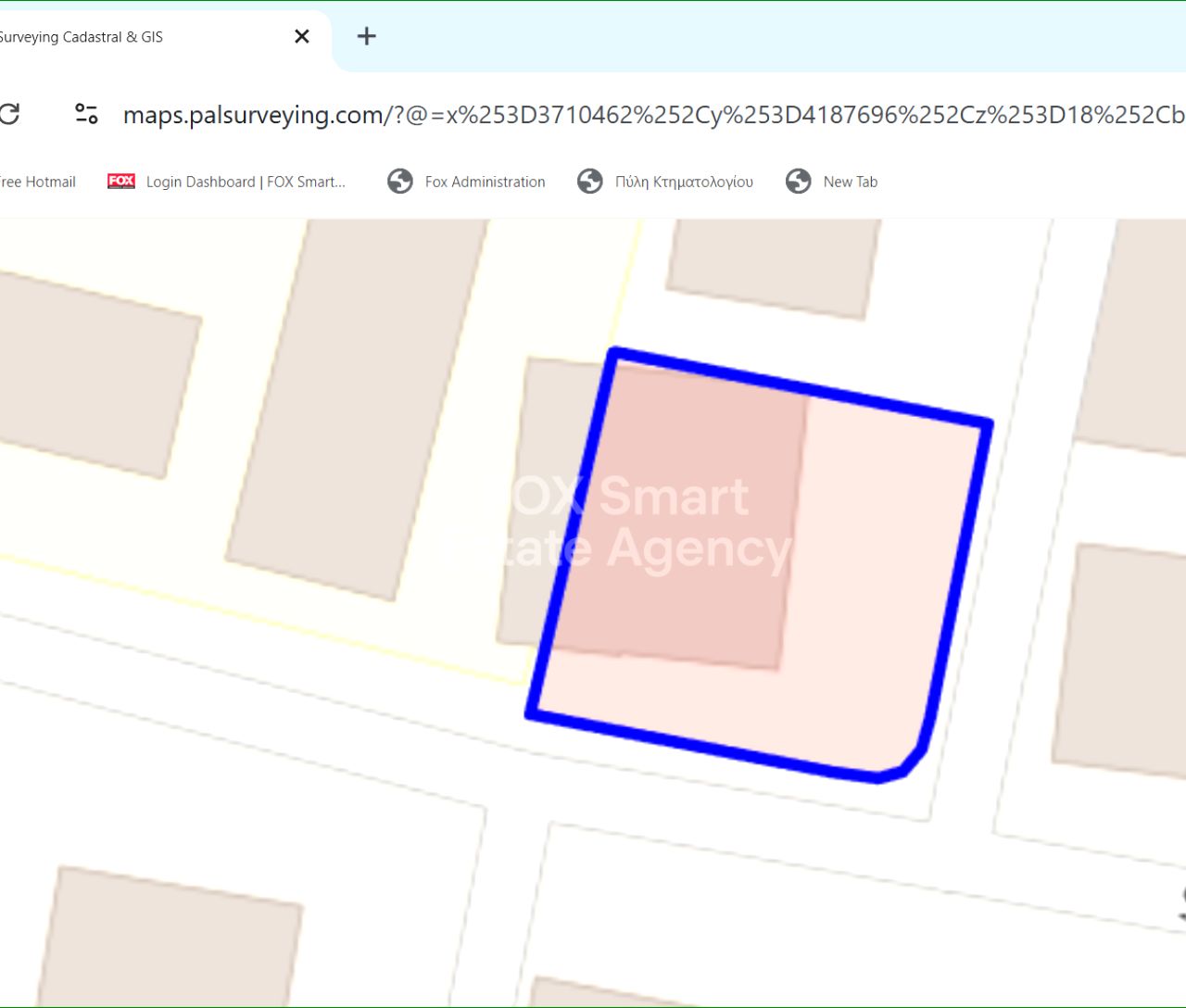Click the globe icon beside New Tab
The width and height of the screenshot is (1186, 1008).
(799, 182)
